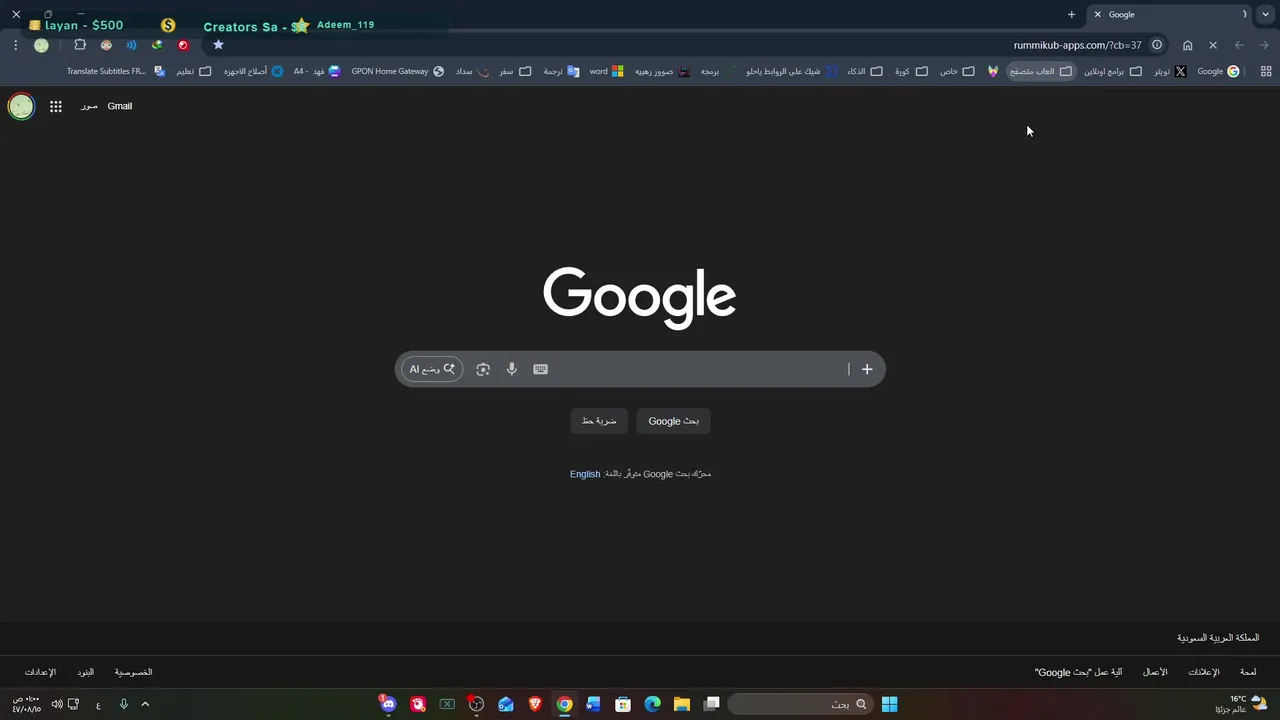Screen dimensions: 1280x720
Task: Open the 'برامج اونلاين' bookmark folder
Action: (1113, 71)
